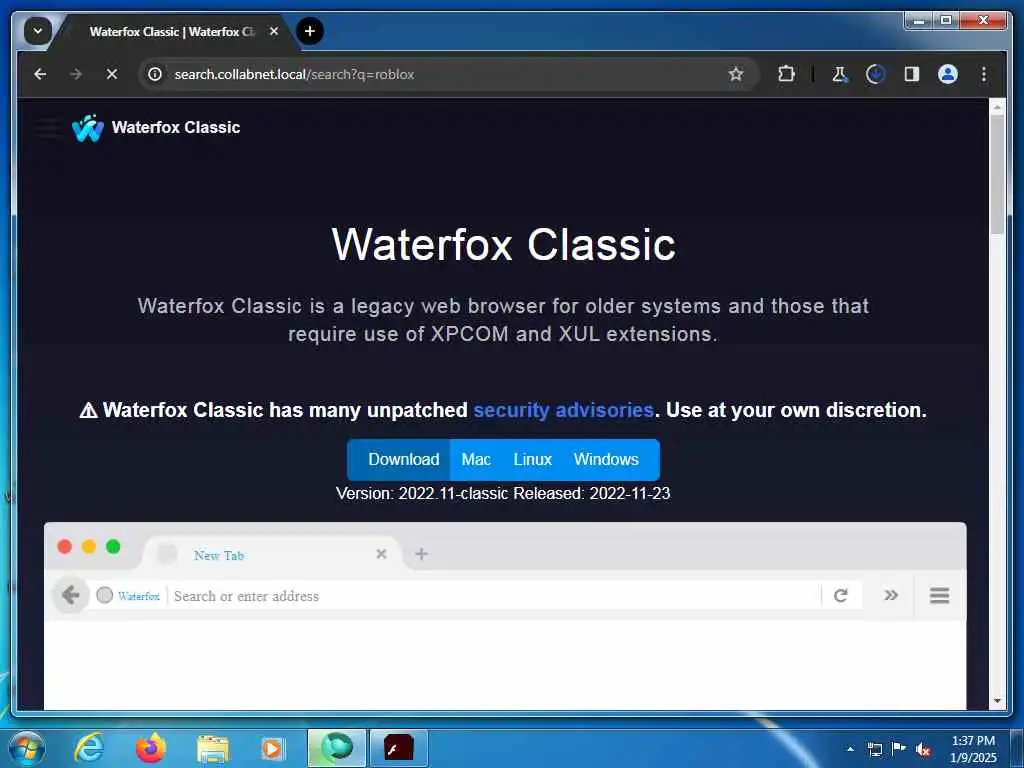Show hidden system tray icons
The image size is (1024, 768).
pyautogui.click(x=850, y=749)
